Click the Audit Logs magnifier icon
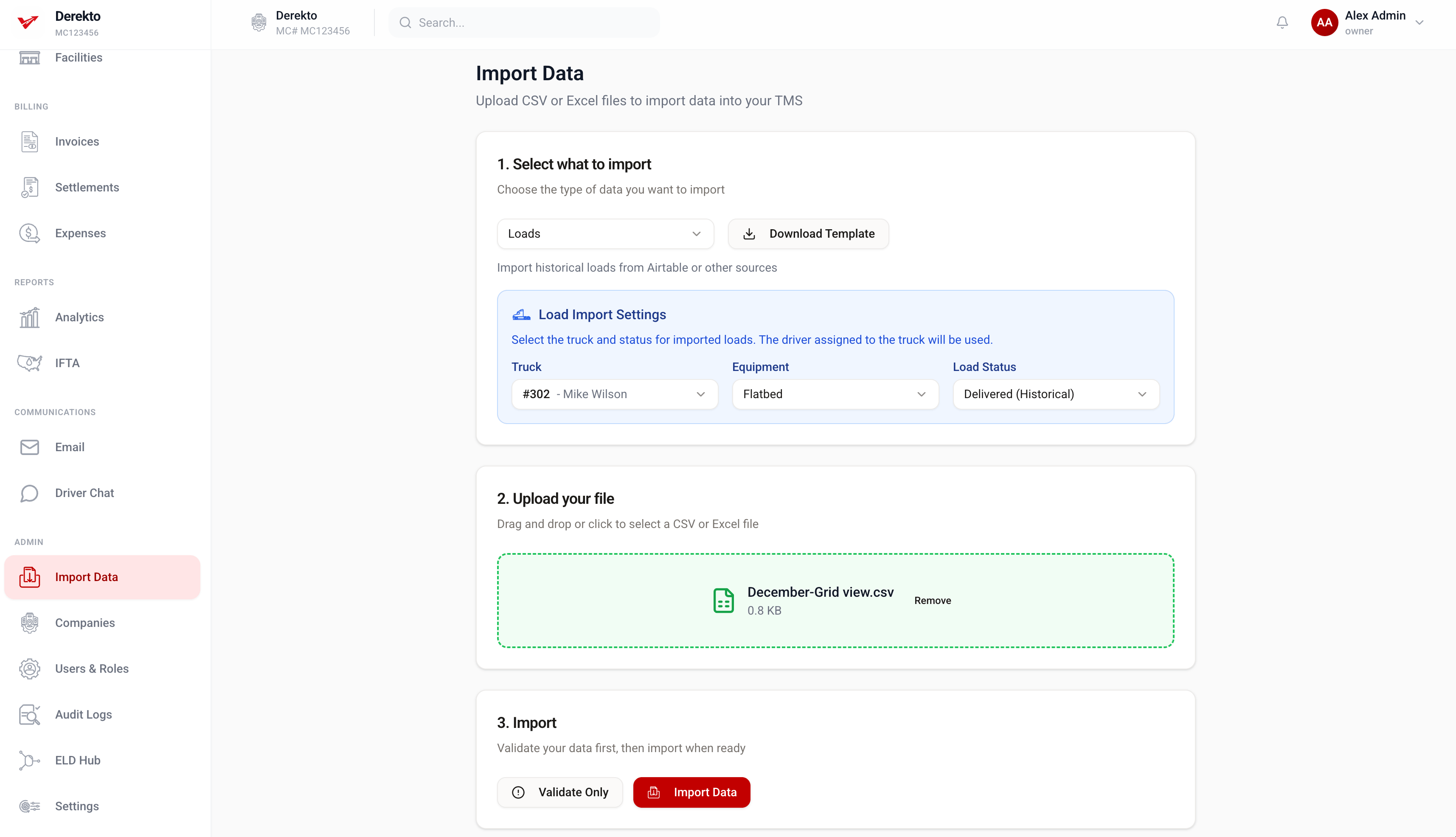This screenshot has width=1456, height=837. click(29, 715)
